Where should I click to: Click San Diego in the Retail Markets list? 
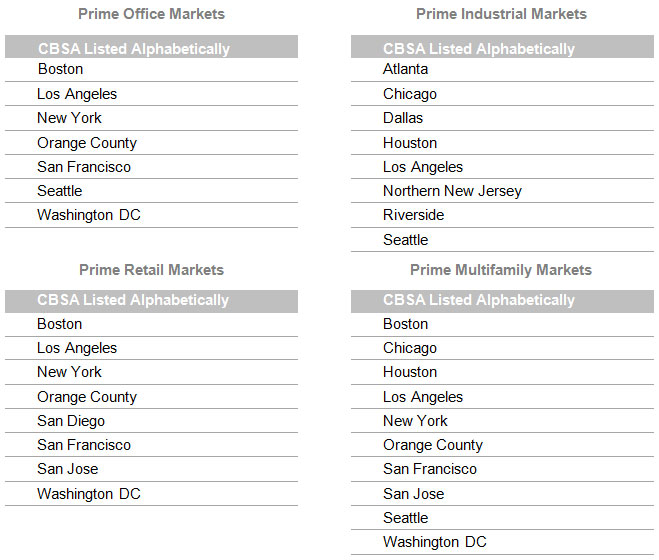[x=71, y=421]
